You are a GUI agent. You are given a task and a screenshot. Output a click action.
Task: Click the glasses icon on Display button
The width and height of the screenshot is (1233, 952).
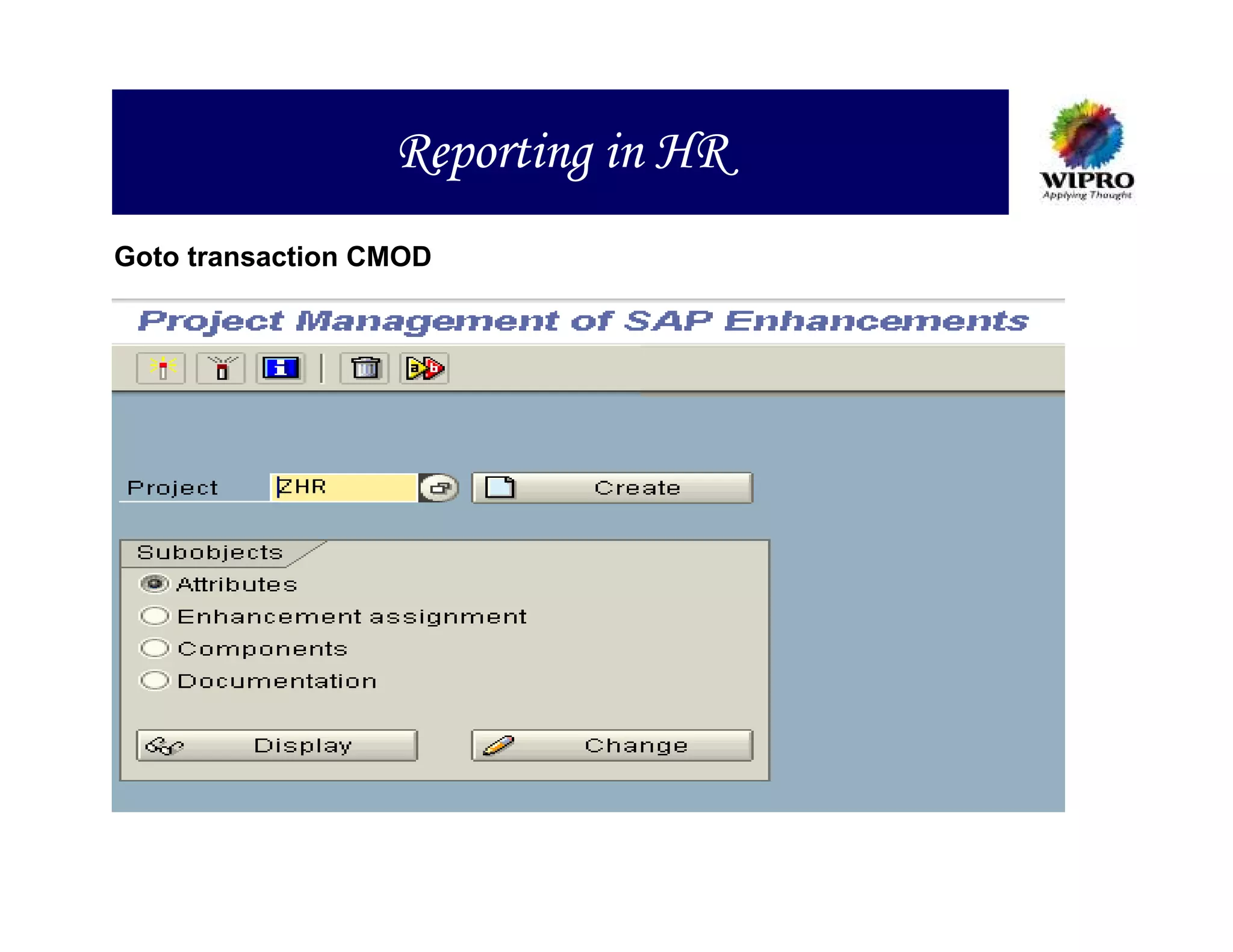tap(164, 746)
